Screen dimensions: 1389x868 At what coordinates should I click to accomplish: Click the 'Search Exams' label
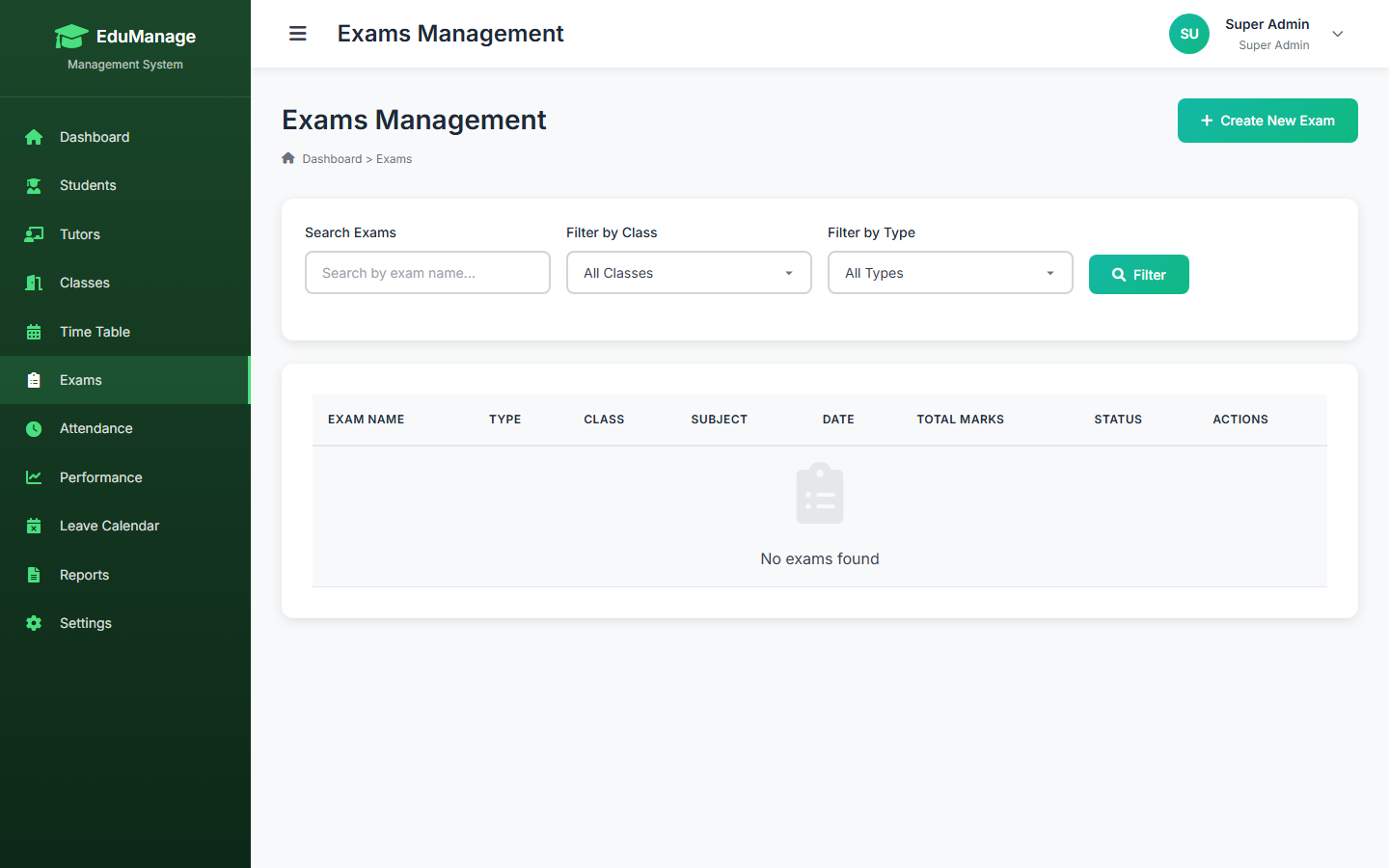pos(350,232)
